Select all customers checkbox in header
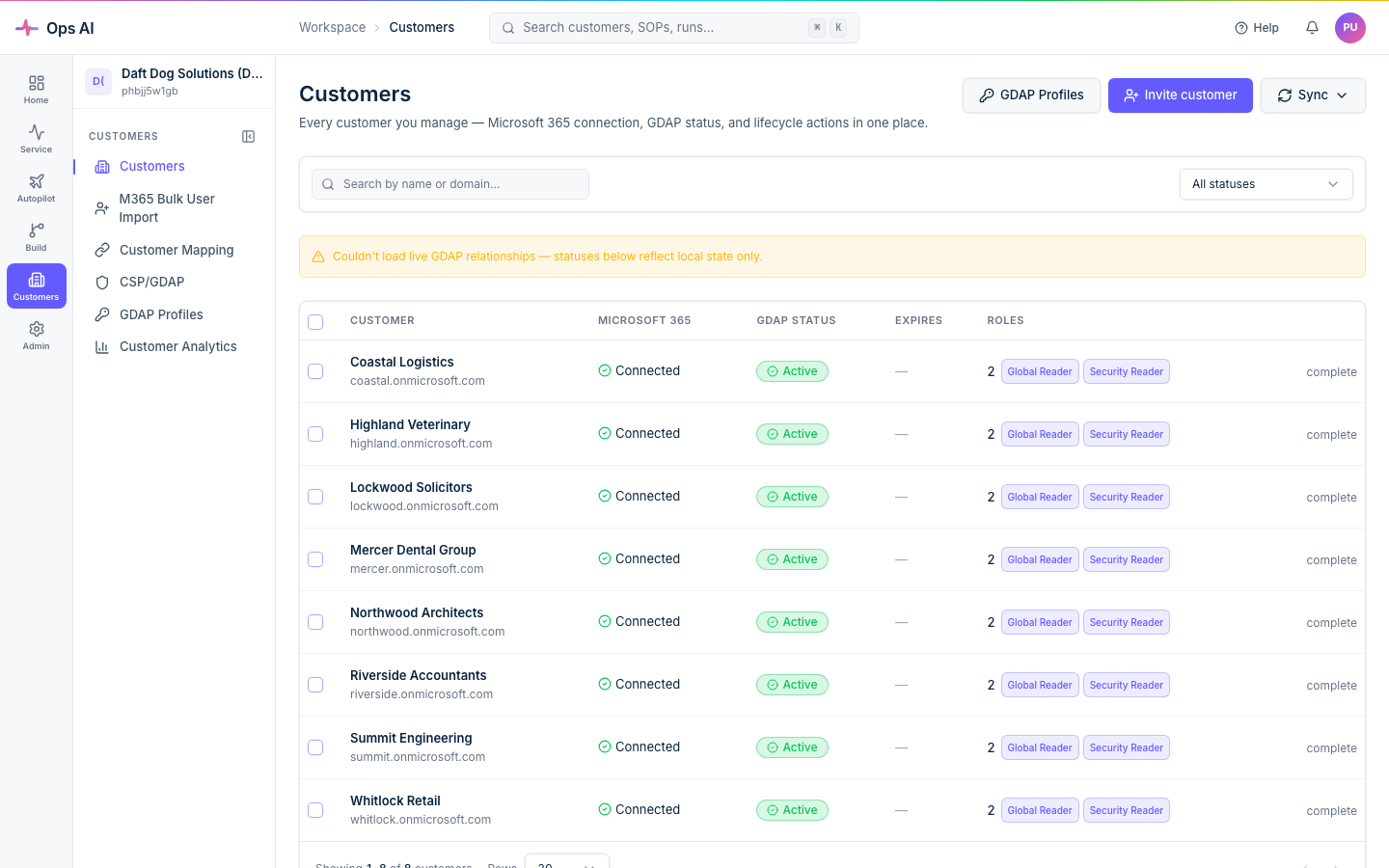Image resolution: width=1389 pixels, height=868 pixels. click(x=315, y=322)
